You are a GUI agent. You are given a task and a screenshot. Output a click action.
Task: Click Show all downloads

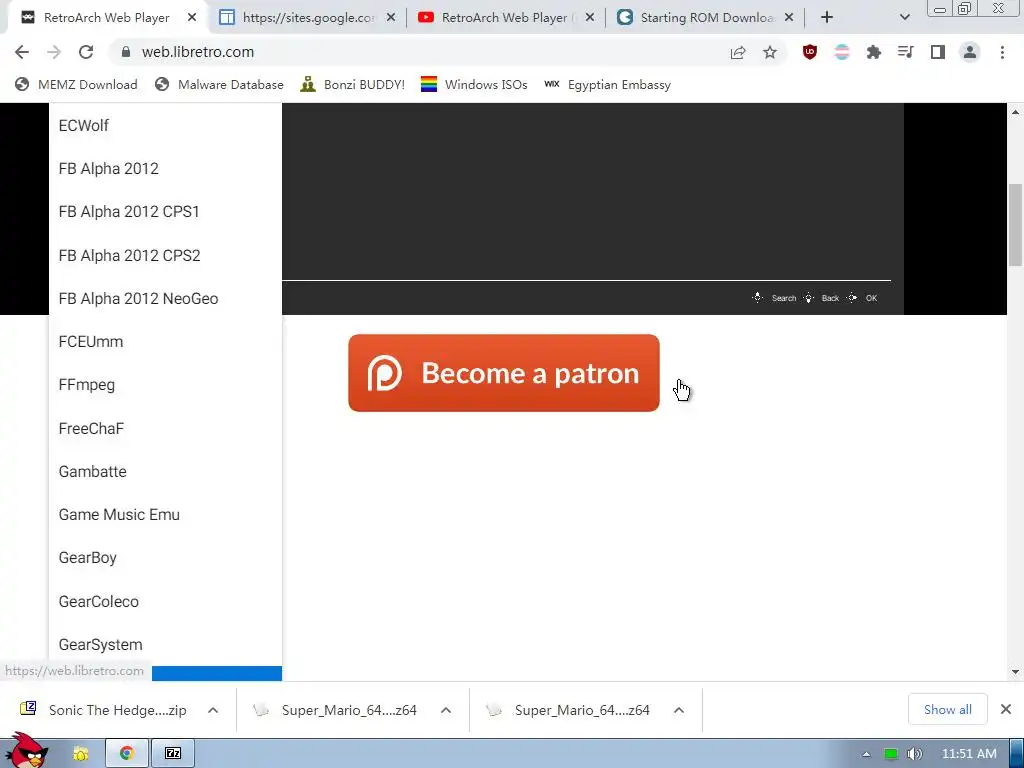pos(948,709)
